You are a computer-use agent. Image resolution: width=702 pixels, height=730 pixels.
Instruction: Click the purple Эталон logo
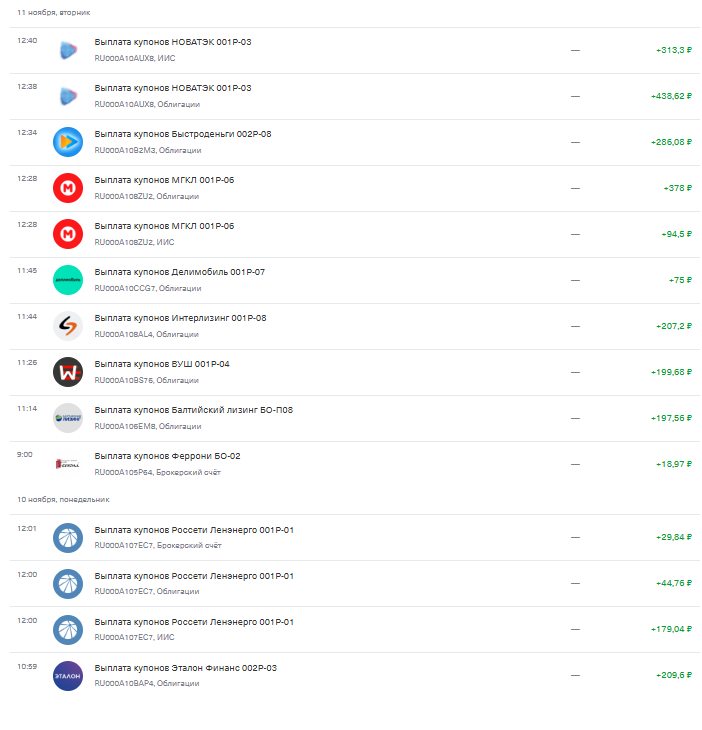68,676
